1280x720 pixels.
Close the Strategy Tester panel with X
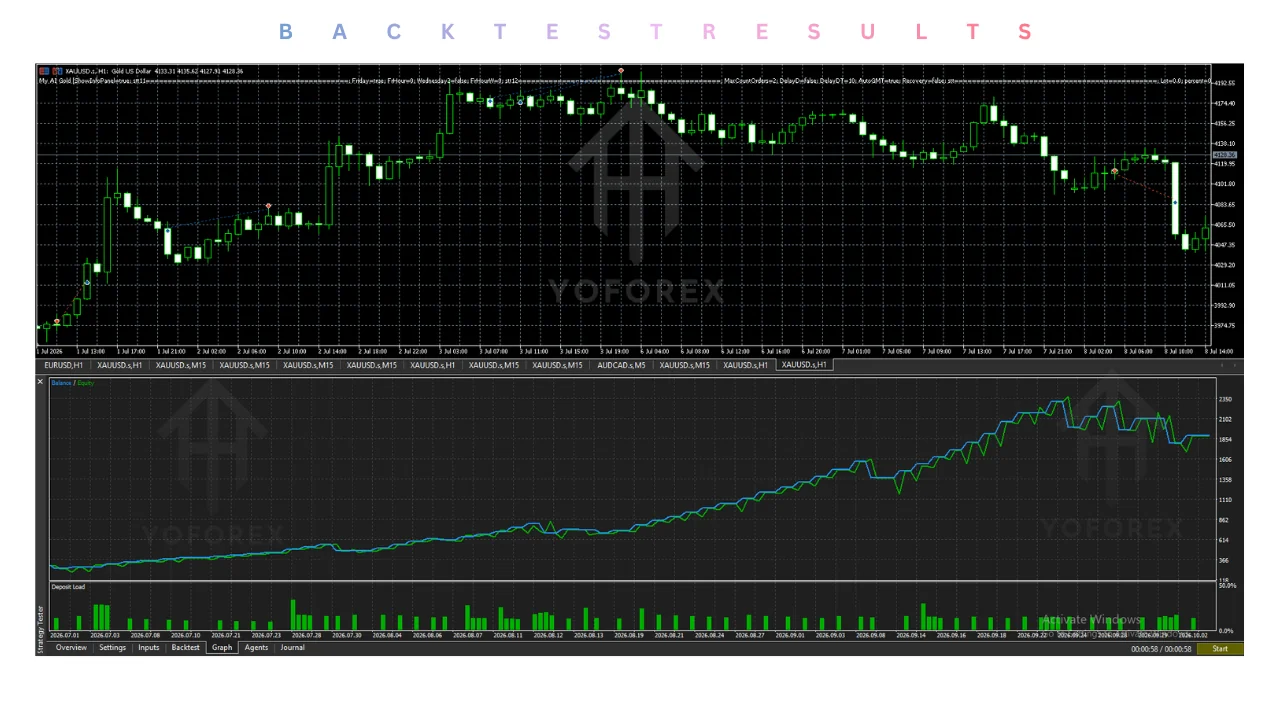pyautogui.click(x=41, y=382)
